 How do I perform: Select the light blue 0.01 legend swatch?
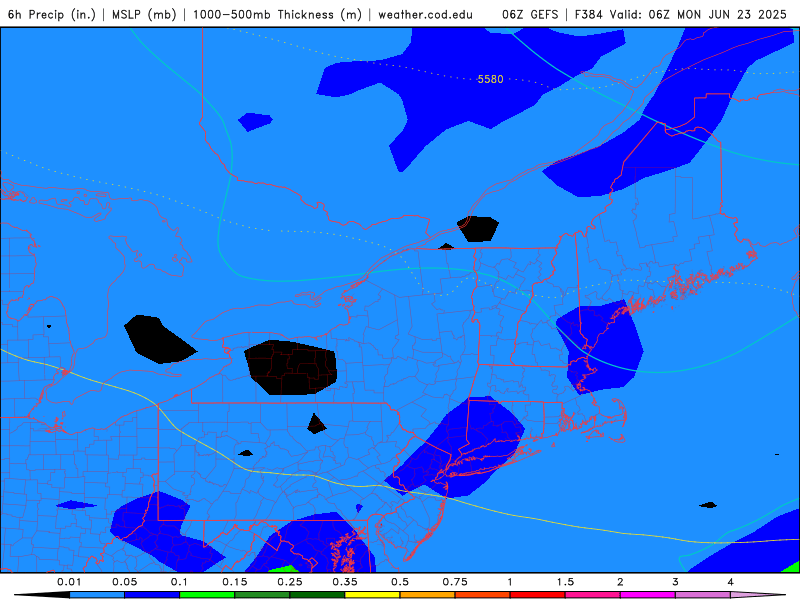pyautogui.click(x=97, y=595)
